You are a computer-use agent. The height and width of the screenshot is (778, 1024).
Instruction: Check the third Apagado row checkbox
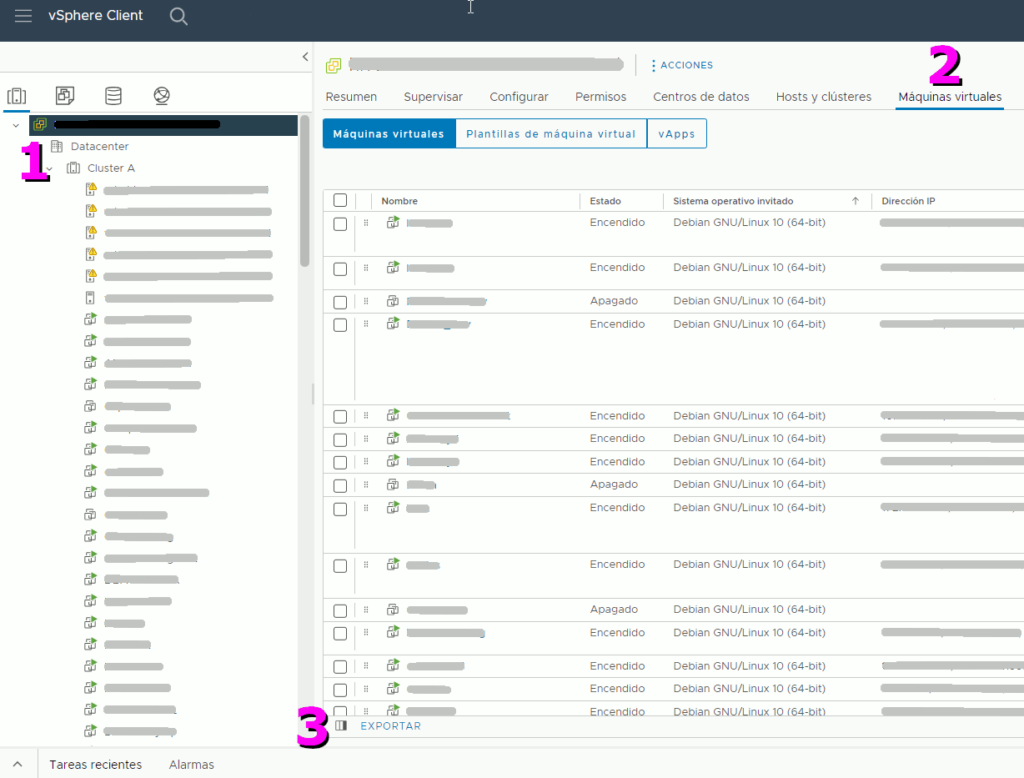pos(340,611)
